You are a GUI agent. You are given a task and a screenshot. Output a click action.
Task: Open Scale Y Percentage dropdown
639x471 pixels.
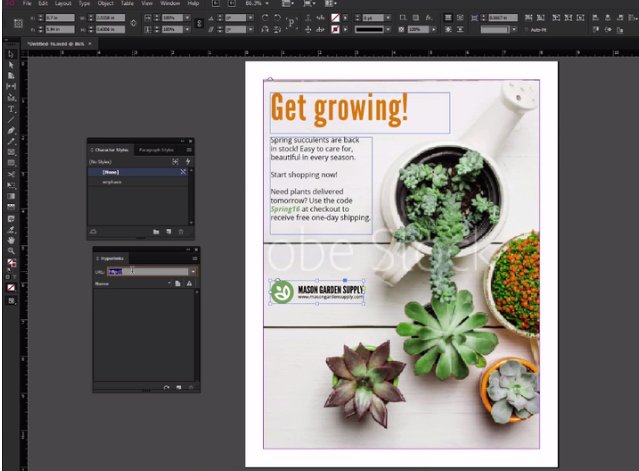coord(187,29)
